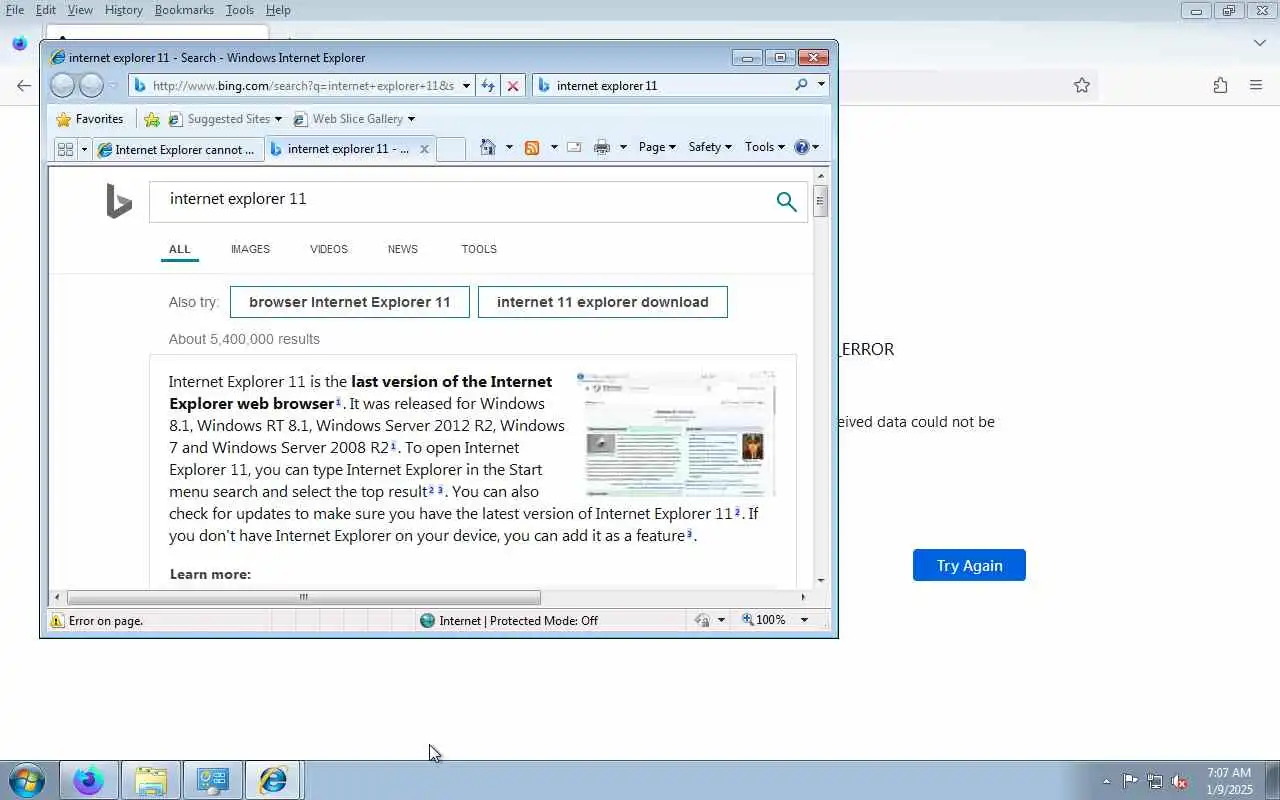Open the Windows Start orb

point(26,780)
